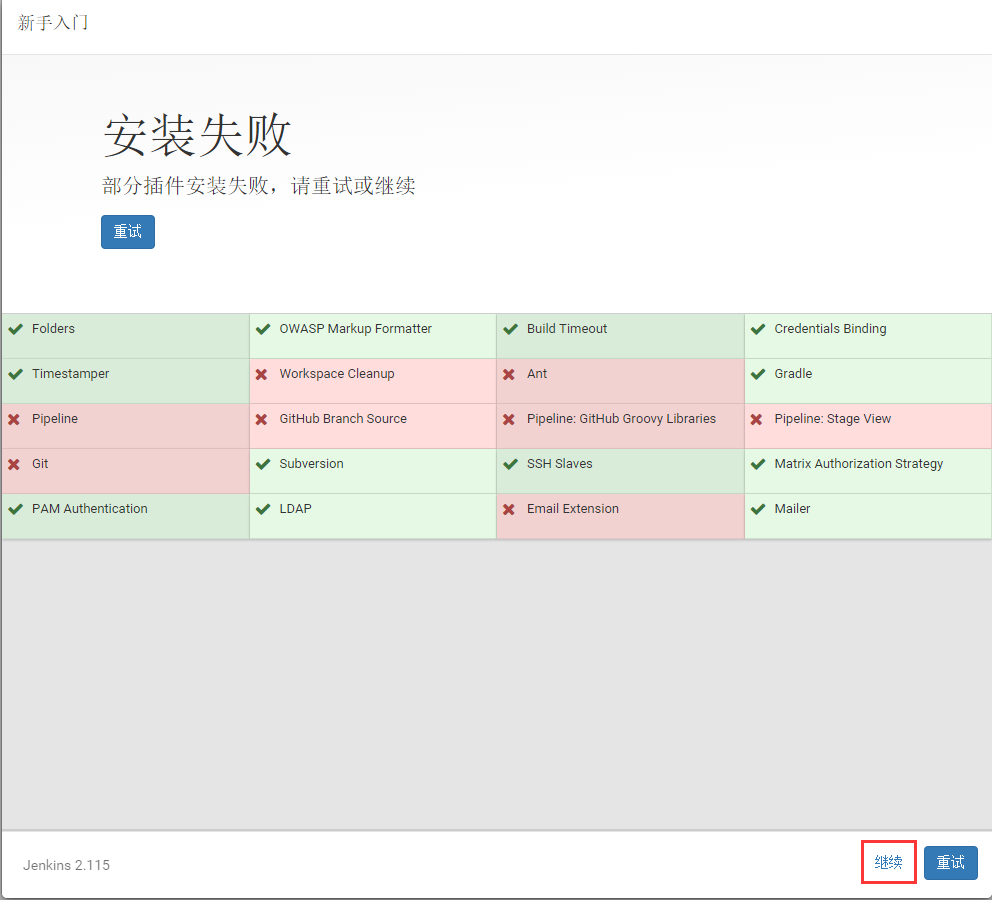The width and height of the screenshot is (992, 900).
Task: Click the checkmark icon for Credentials Binding
Action: click(x=758, y=329)
